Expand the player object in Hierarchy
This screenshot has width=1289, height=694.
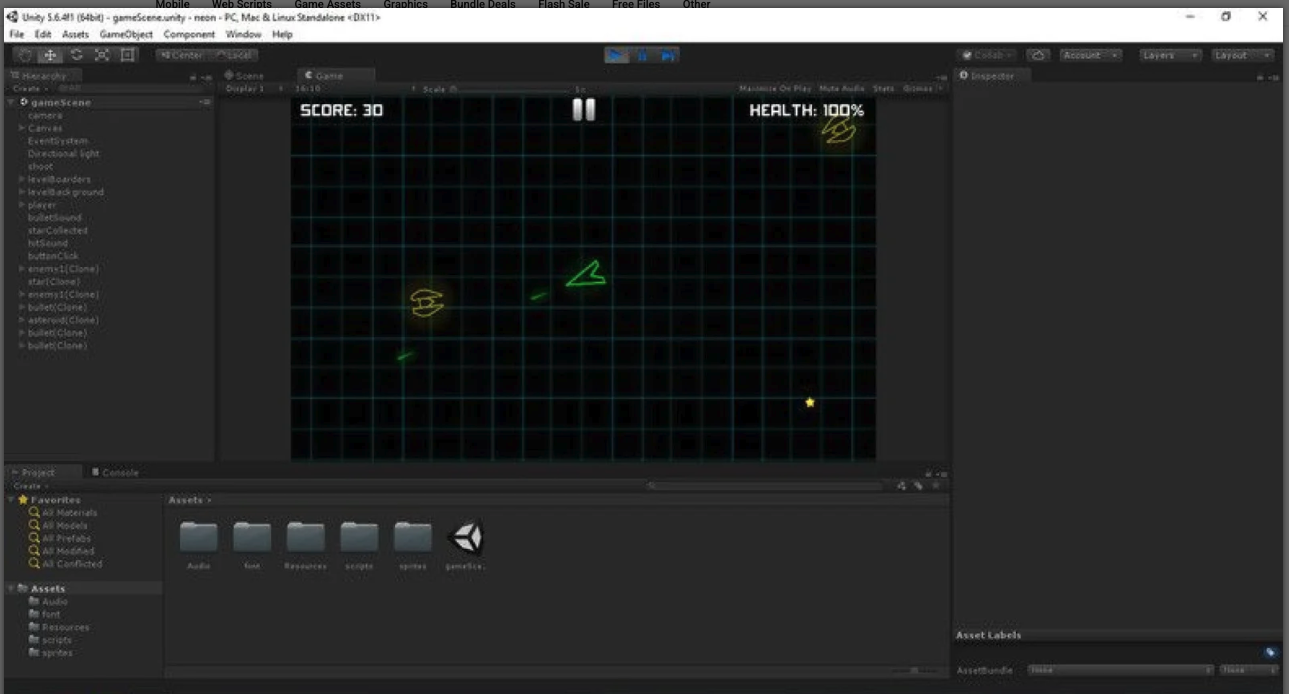22,205
